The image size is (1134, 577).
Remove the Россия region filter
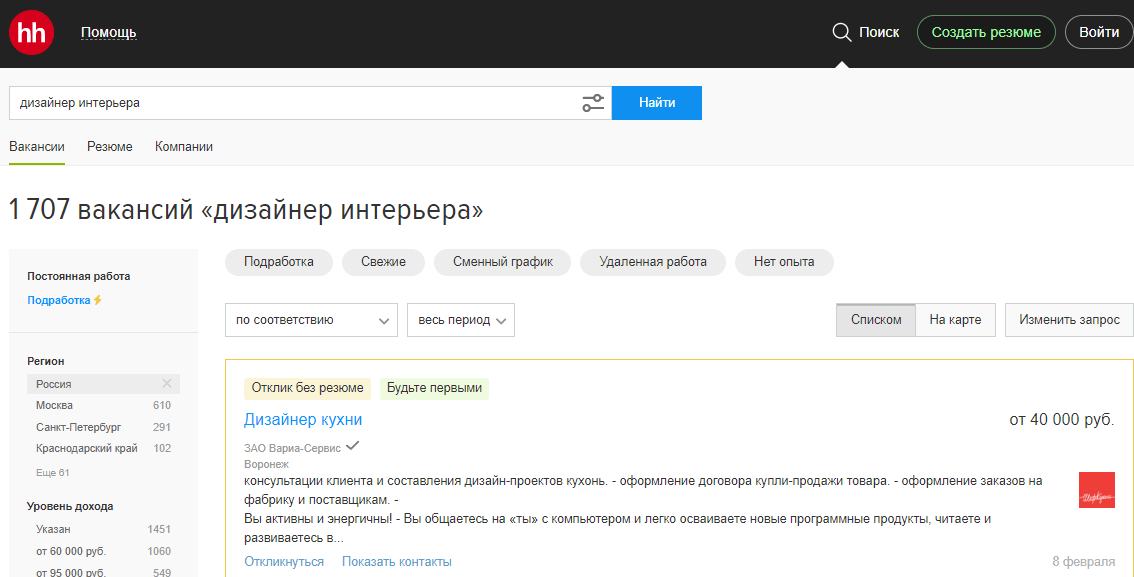(x=167, y=384)
